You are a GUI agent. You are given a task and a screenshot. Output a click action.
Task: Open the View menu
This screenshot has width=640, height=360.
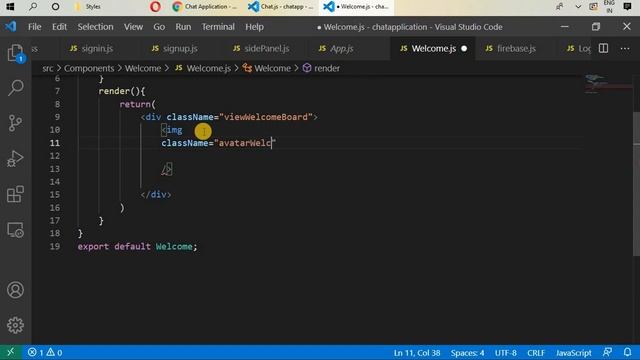pos(133,27)
